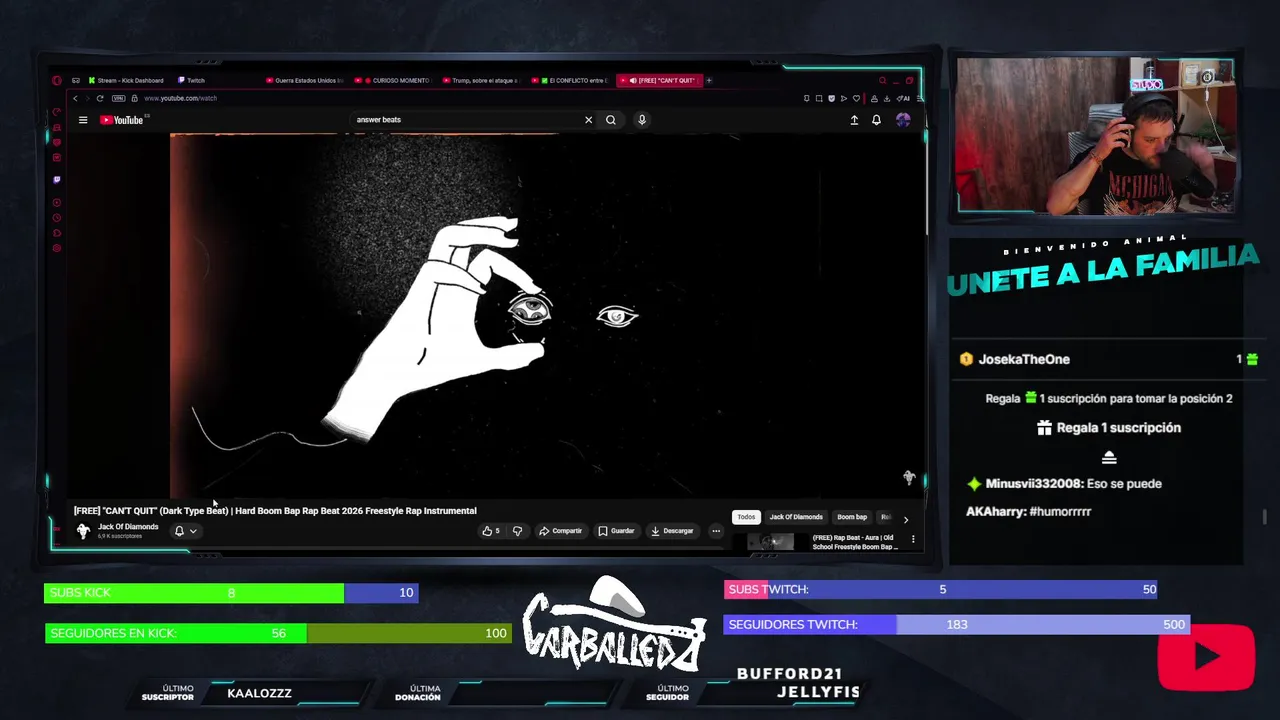Image resolution: width=1280 pixels, height=720 pixels.
Task: Click the KAALOZZZ last subscriber label
Action: tap(259, 693)
